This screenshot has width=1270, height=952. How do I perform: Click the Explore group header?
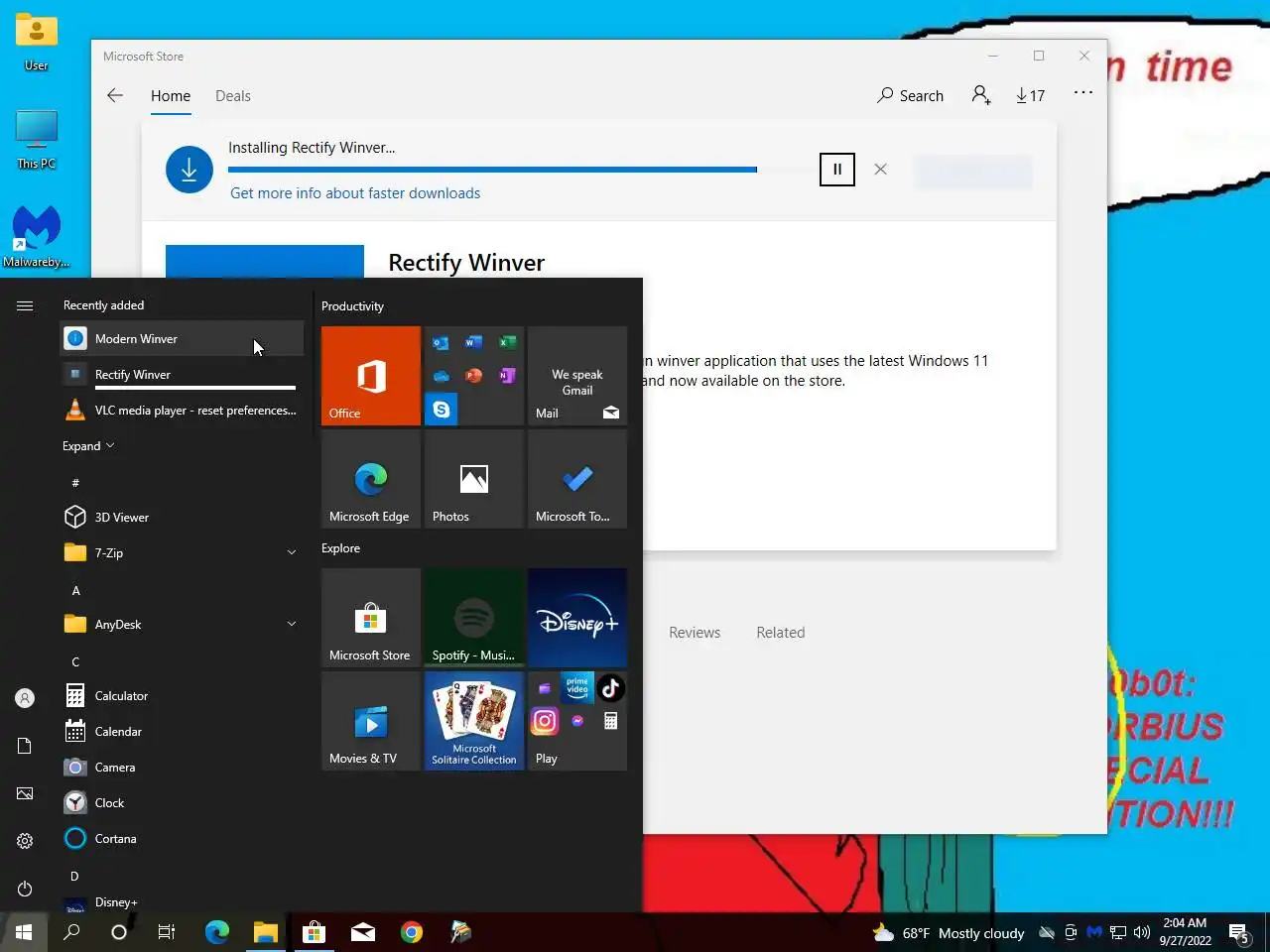340,548
